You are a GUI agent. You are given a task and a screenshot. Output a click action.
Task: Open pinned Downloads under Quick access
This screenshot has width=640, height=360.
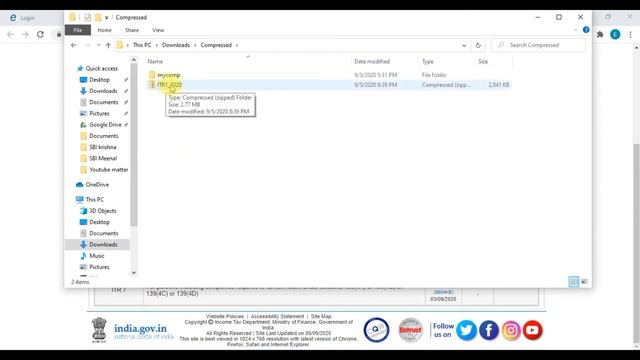(x=103, y=91)
